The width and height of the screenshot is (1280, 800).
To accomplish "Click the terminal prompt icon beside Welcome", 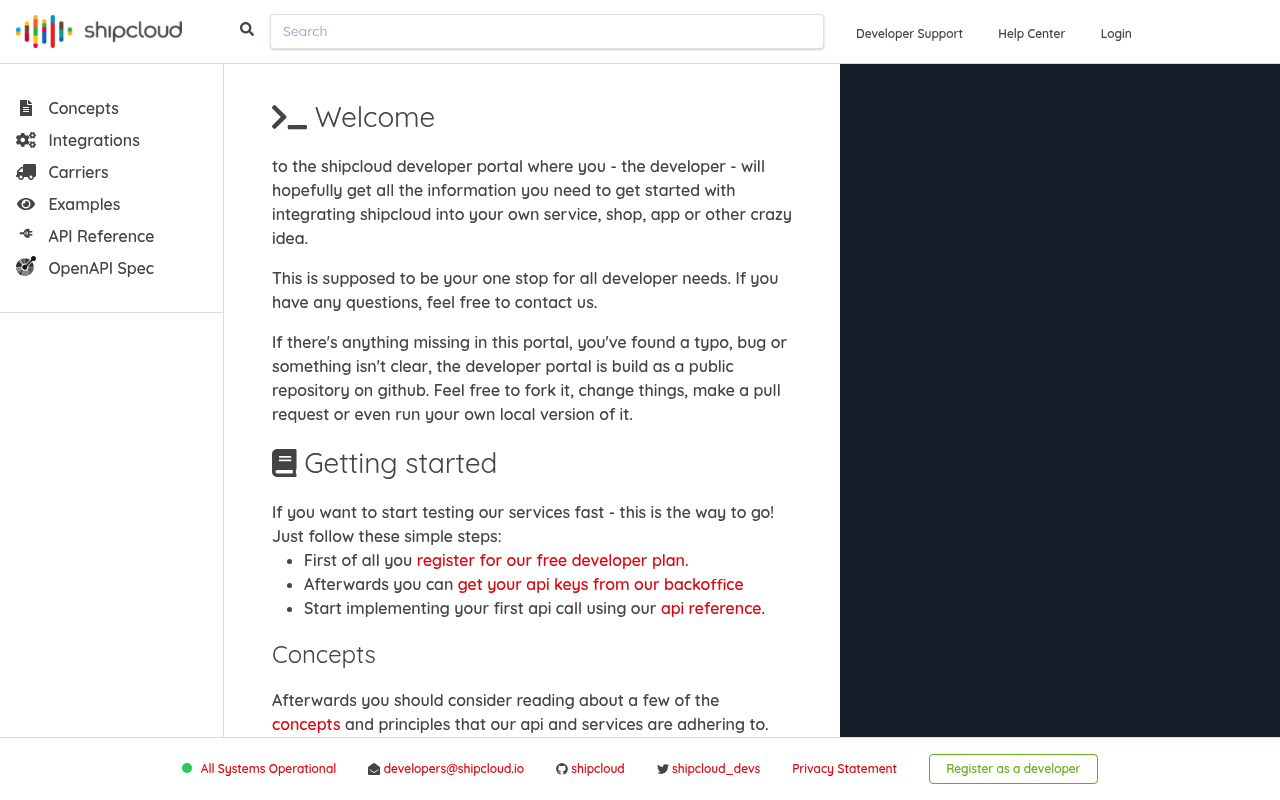I will [289, 117].
